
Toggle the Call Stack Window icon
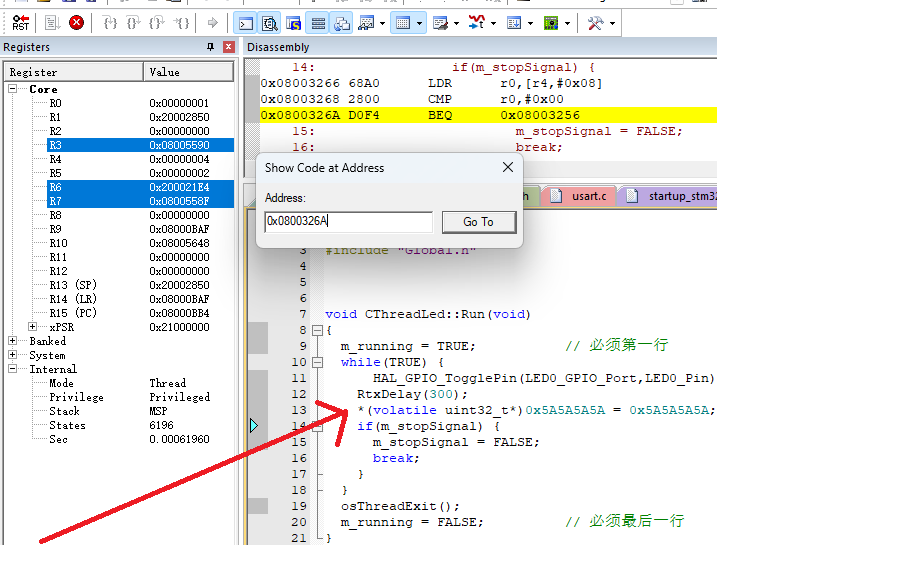click(341, 23)
